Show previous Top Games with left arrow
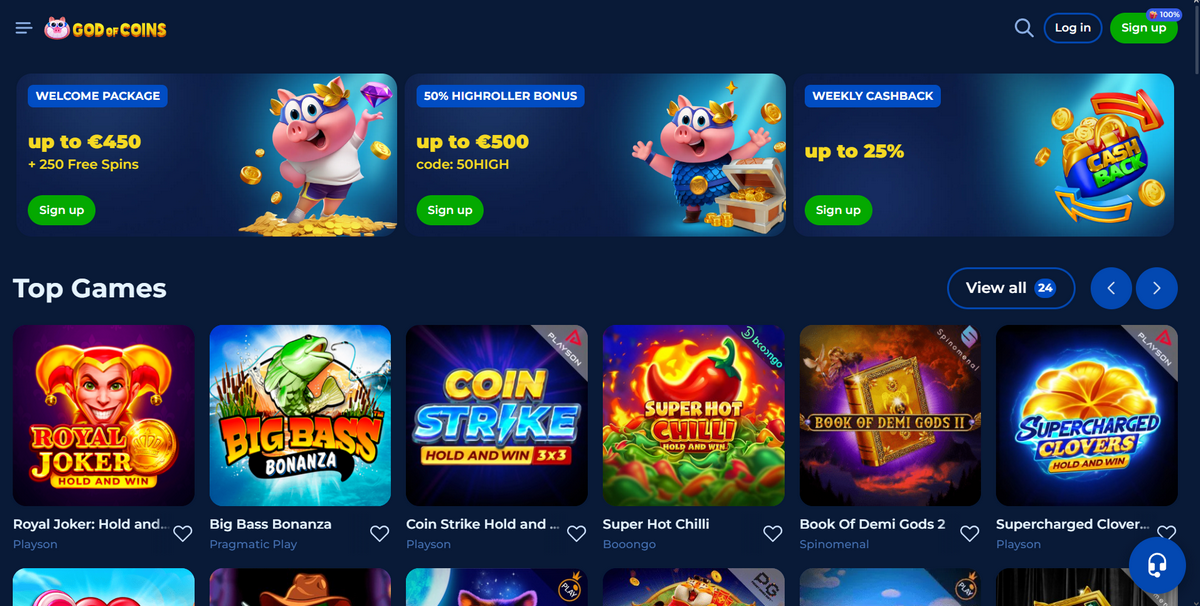This screenshot has height=606, width=1200. coord(1111,288)
